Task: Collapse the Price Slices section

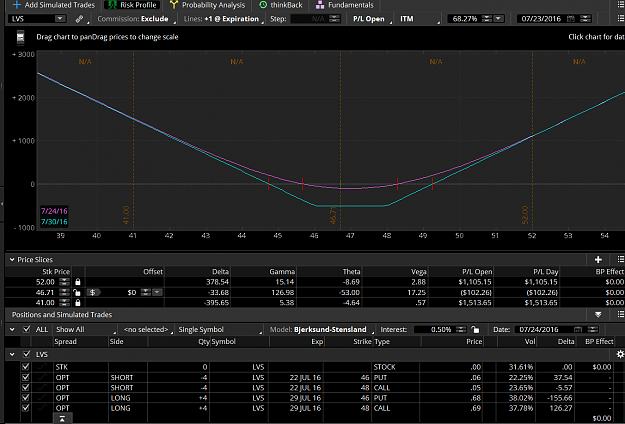Action: (x=12, y=259)
